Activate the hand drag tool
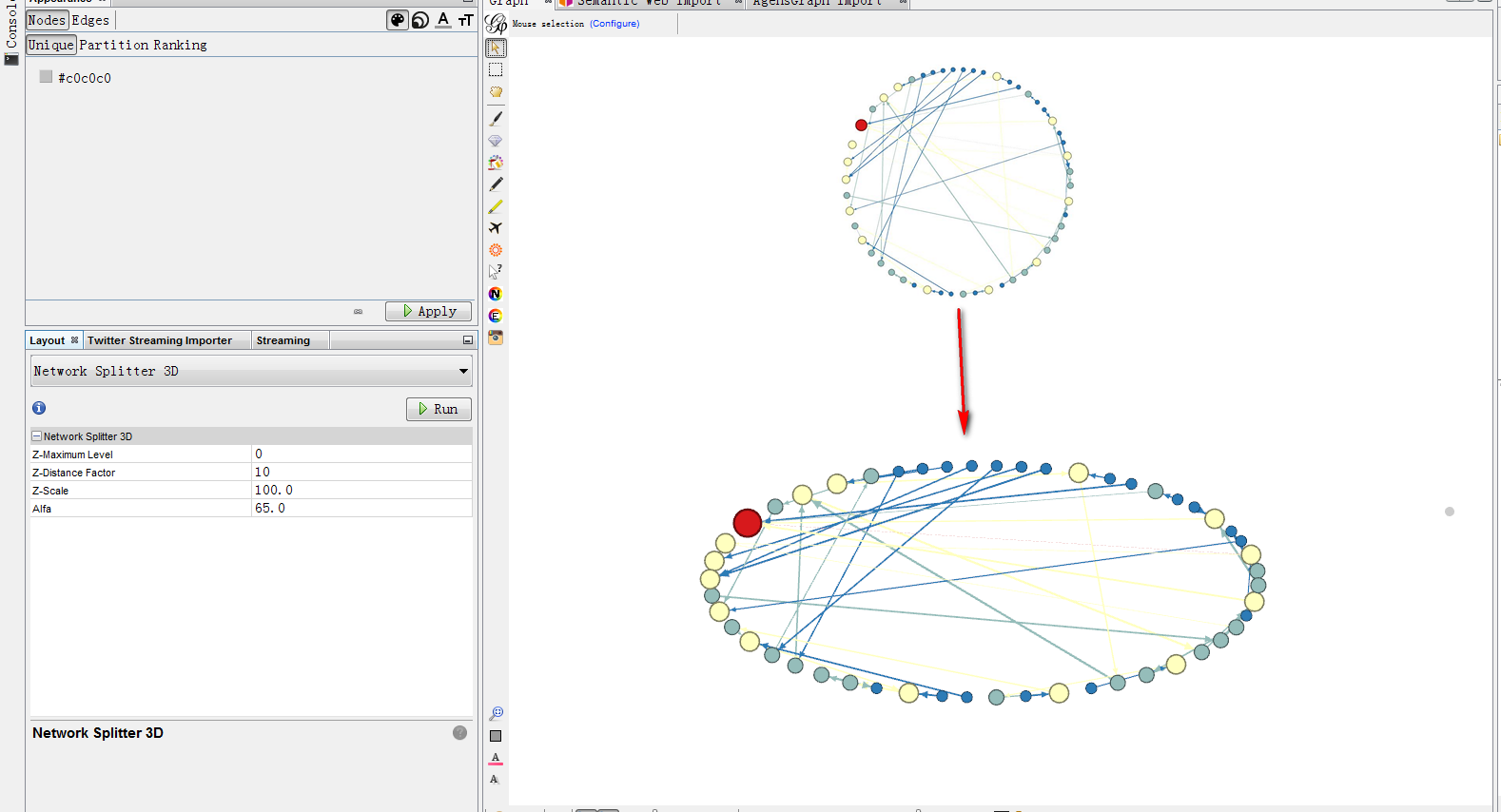The width and height of the screenshot is (1501, 812). pyautogui.click(x=496, y=92)
